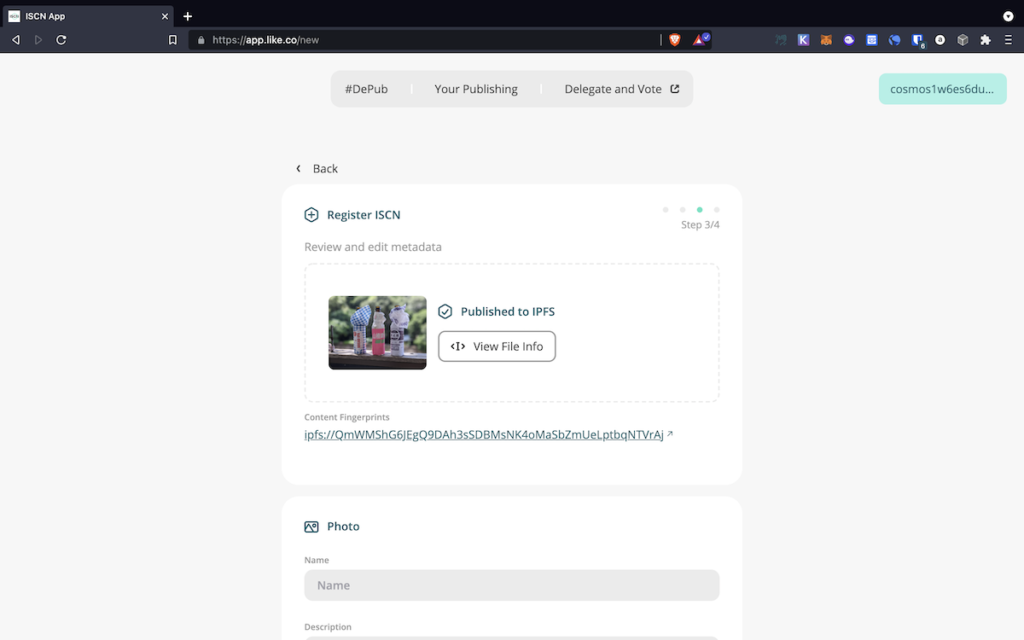Open a new browser tab
The height and width of the screenshot is (640, 1024).
187,16
